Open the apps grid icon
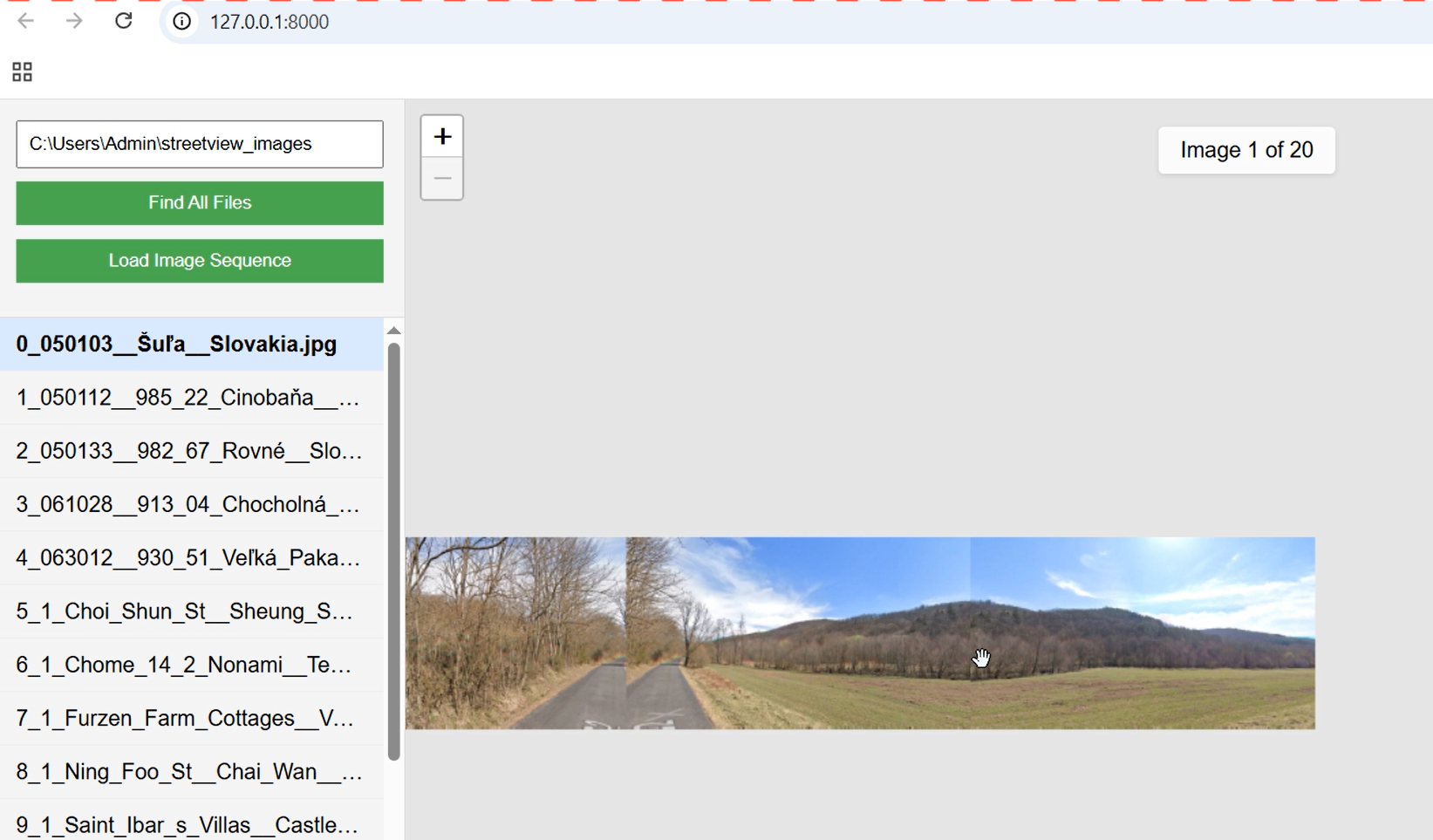This screenshot has width=1433, height=840. click(22, 72)
